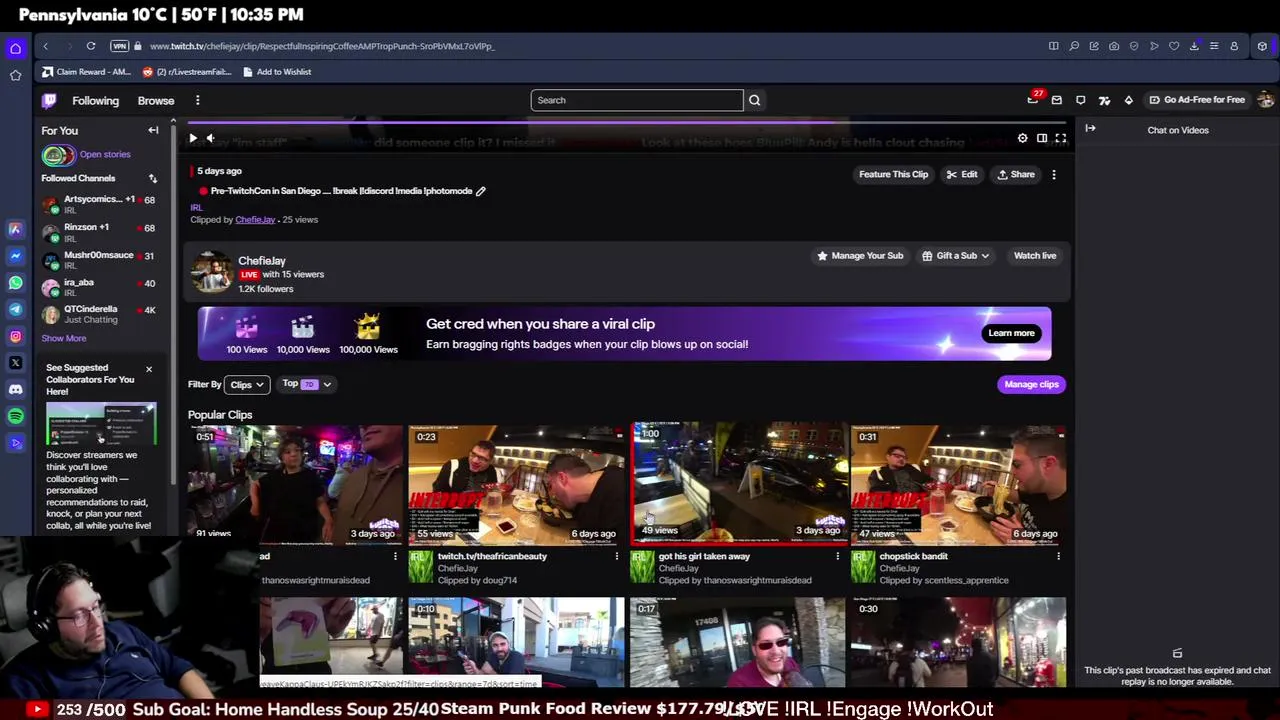
Task: Open Twitch notifications with 27 badge
Action: [x=1033, y=100]
